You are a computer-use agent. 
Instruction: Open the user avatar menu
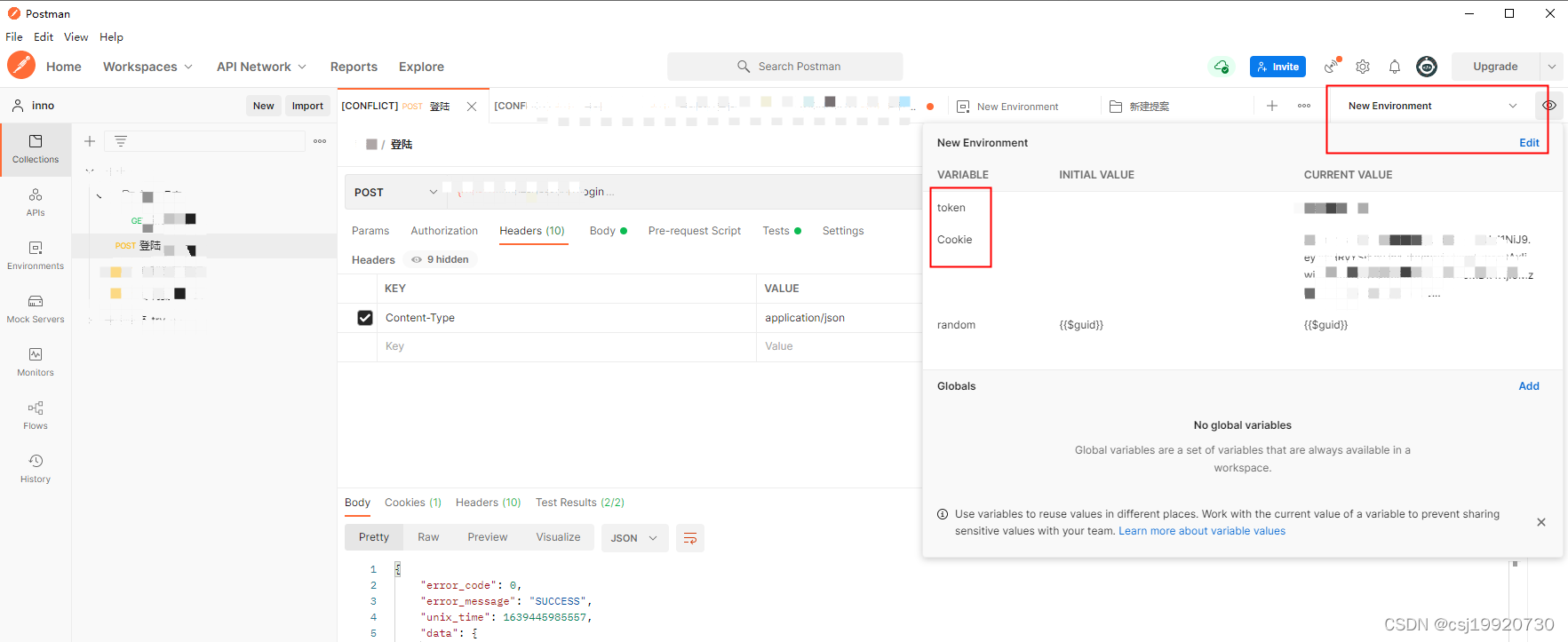coord(1427,67)
